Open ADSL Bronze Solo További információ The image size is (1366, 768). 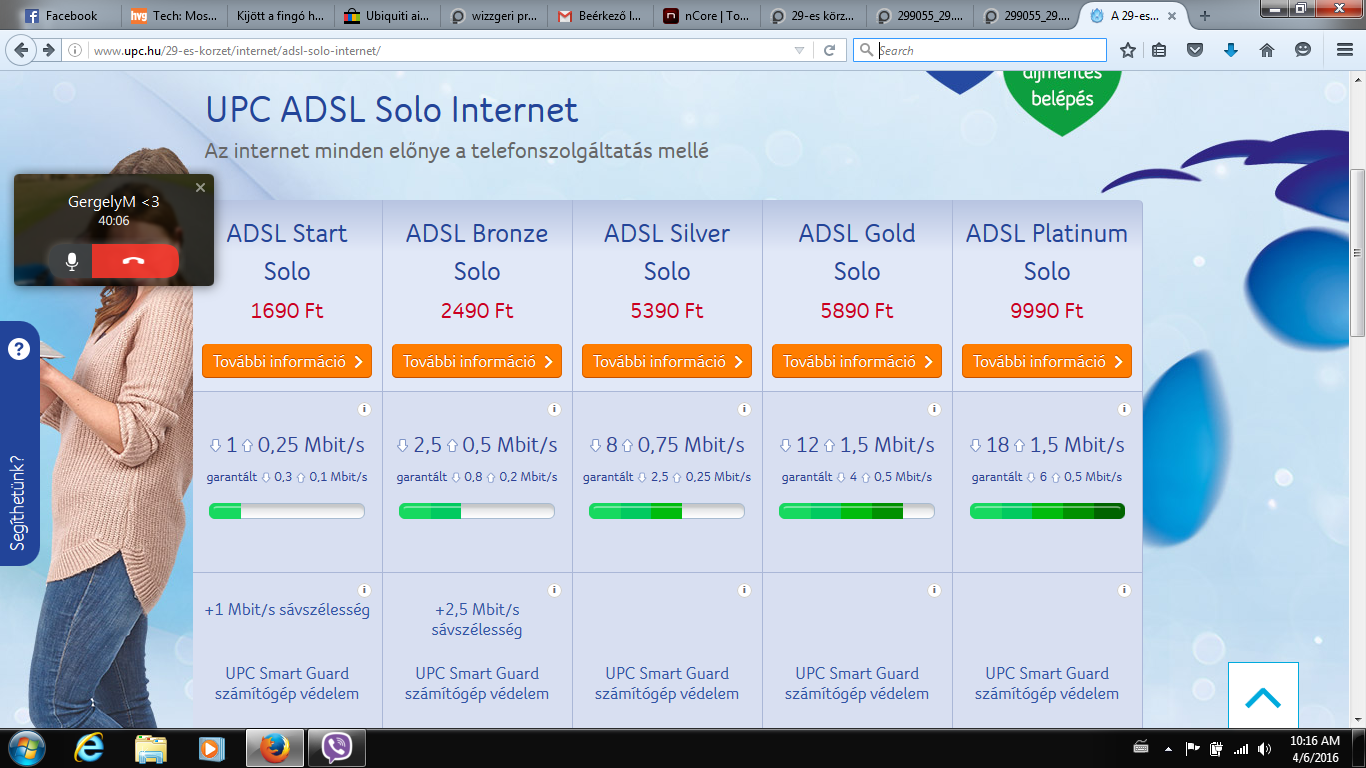(477, 361)
